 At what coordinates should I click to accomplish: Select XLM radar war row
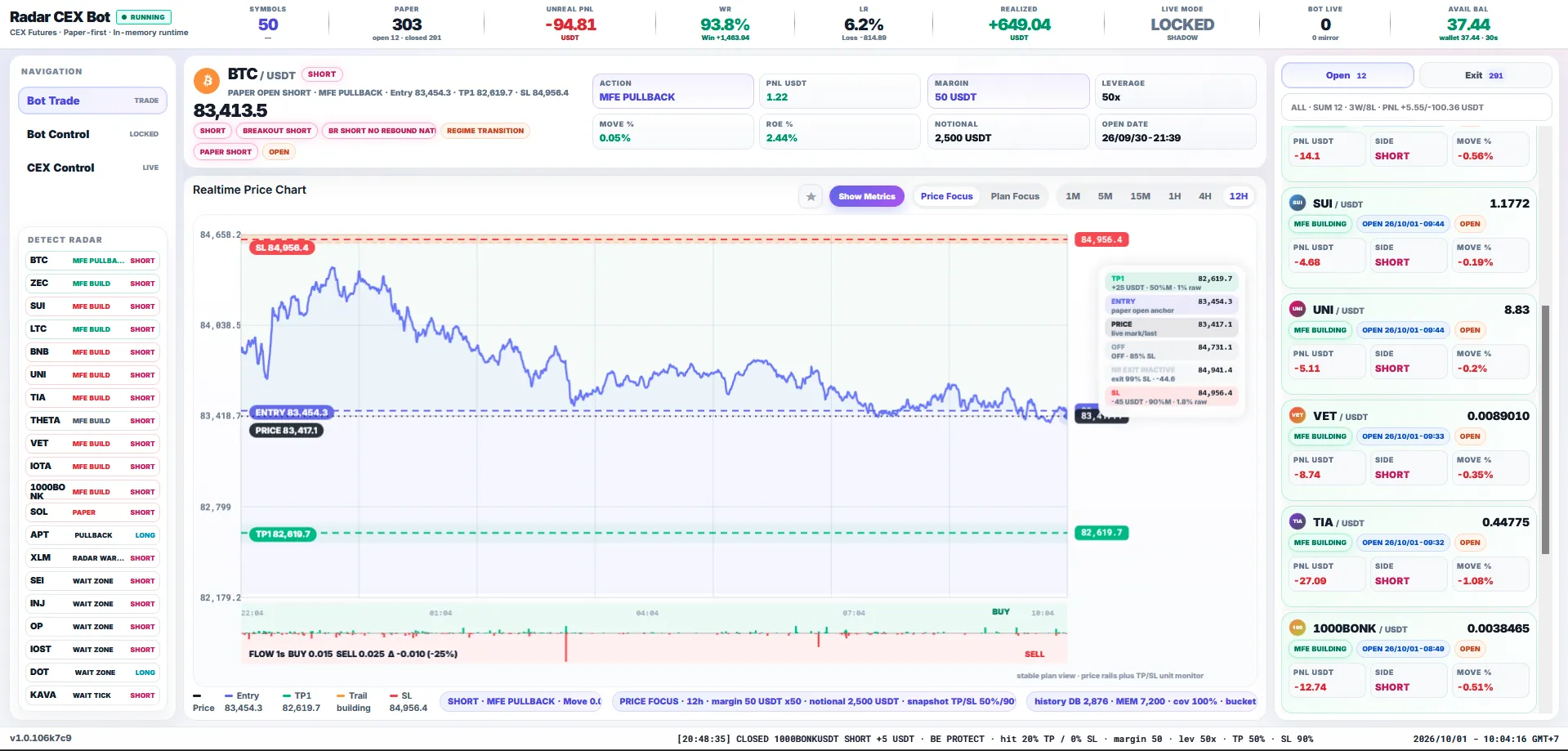[x=92, y=558]
